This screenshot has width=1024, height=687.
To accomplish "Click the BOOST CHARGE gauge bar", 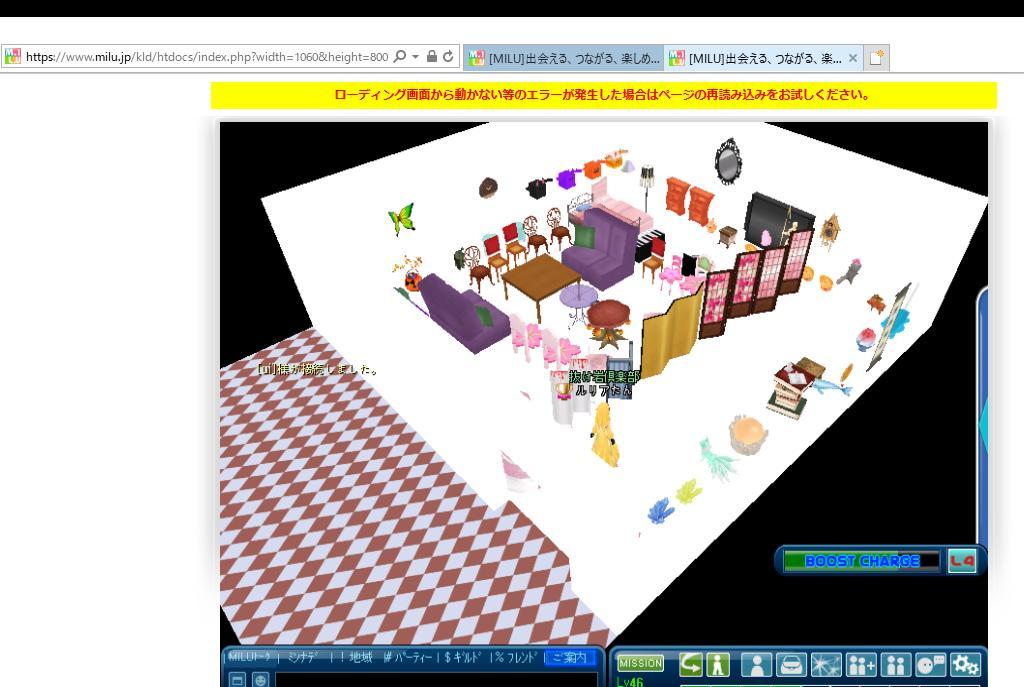I will point(861,561).
